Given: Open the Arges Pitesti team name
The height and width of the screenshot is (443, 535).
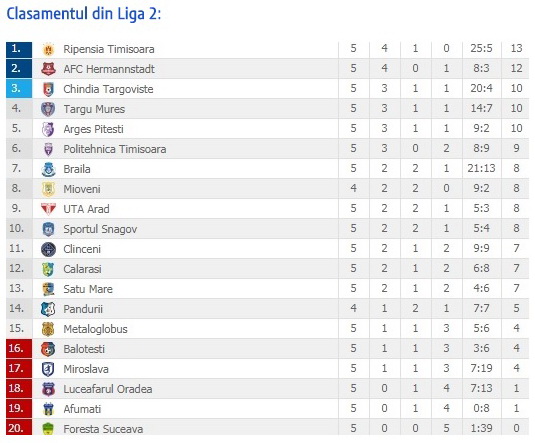Looking at the screenshot, I should point(93,129).
